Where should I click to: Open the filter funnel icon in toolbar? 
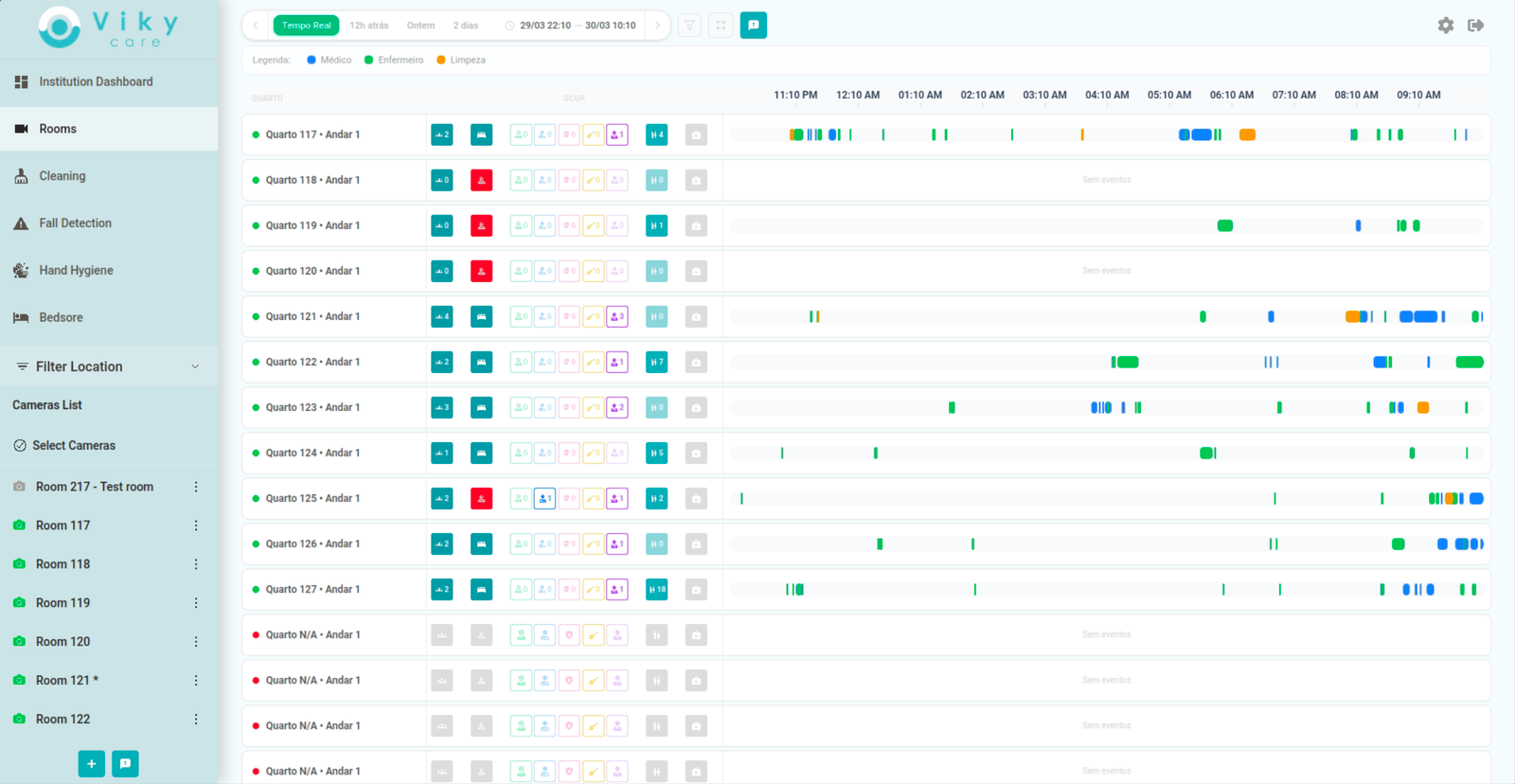689,26
